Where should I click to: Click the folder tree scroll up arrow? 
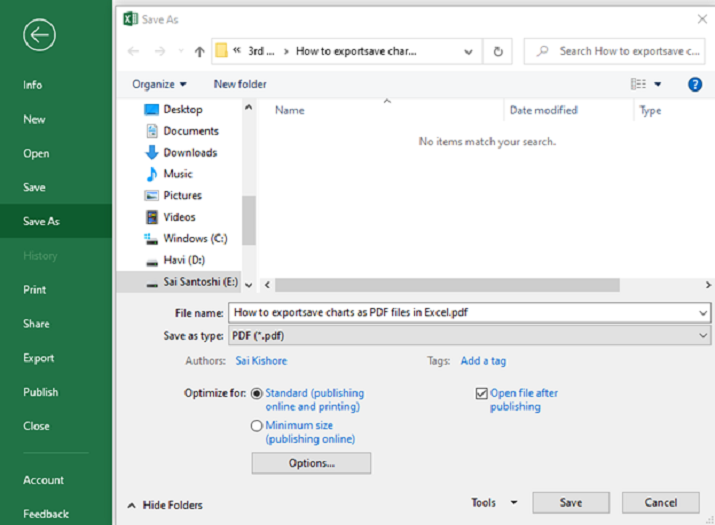249,108
